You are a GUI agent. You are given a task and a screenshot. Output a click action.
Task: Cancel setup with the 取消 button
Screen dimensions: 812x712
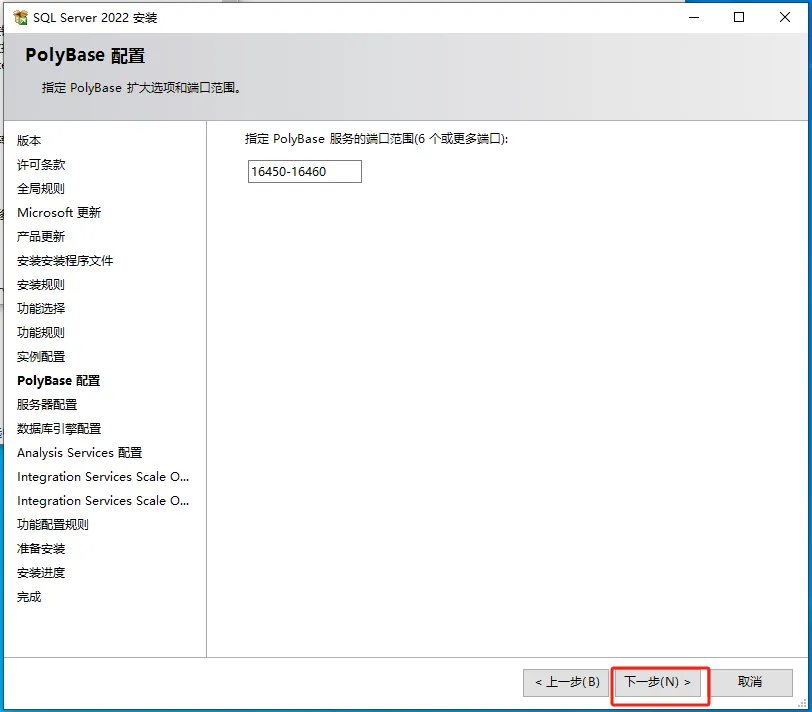click(x=749, y=682)
